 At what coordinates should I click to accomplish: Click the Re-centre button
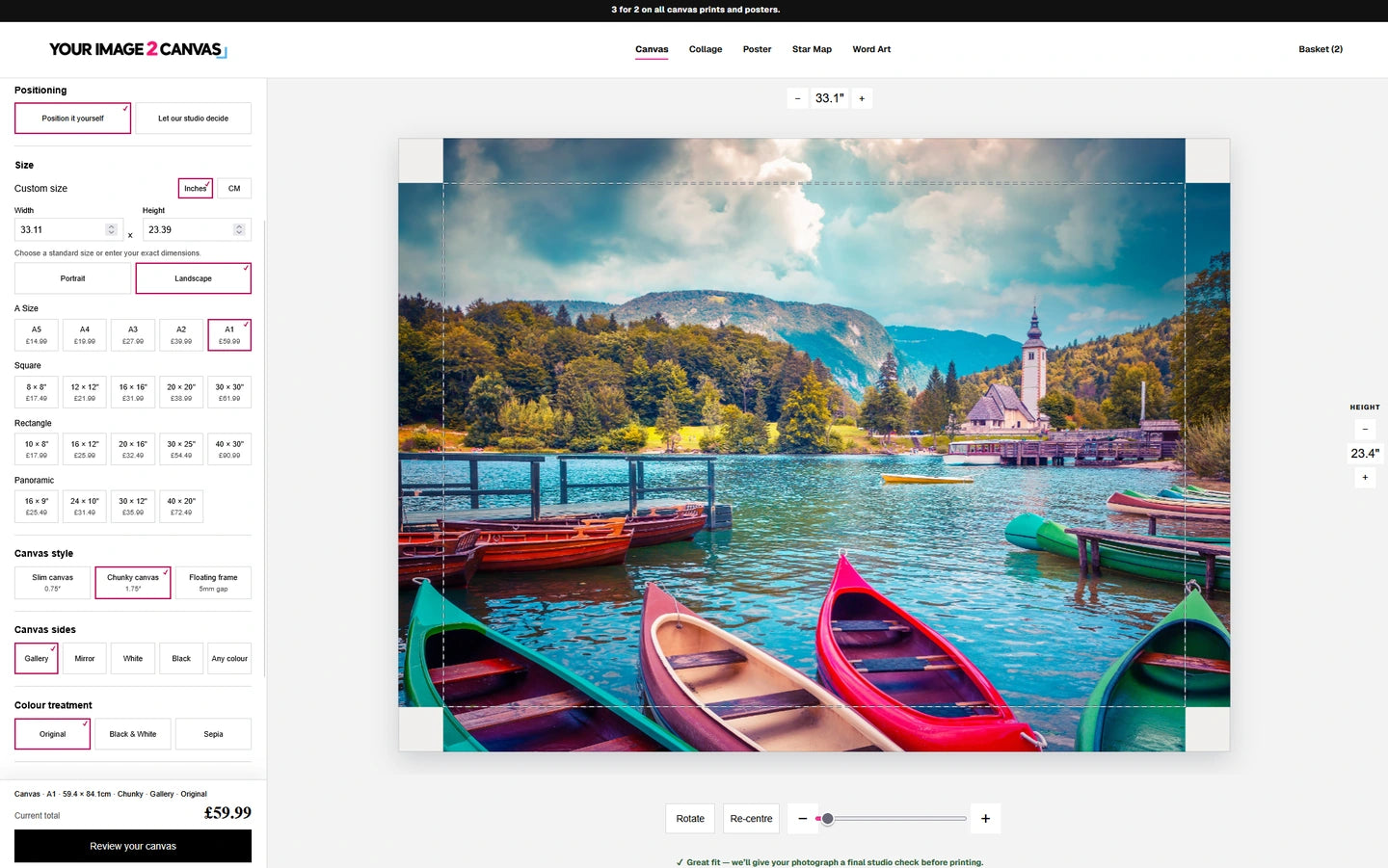tap(751, 819)
